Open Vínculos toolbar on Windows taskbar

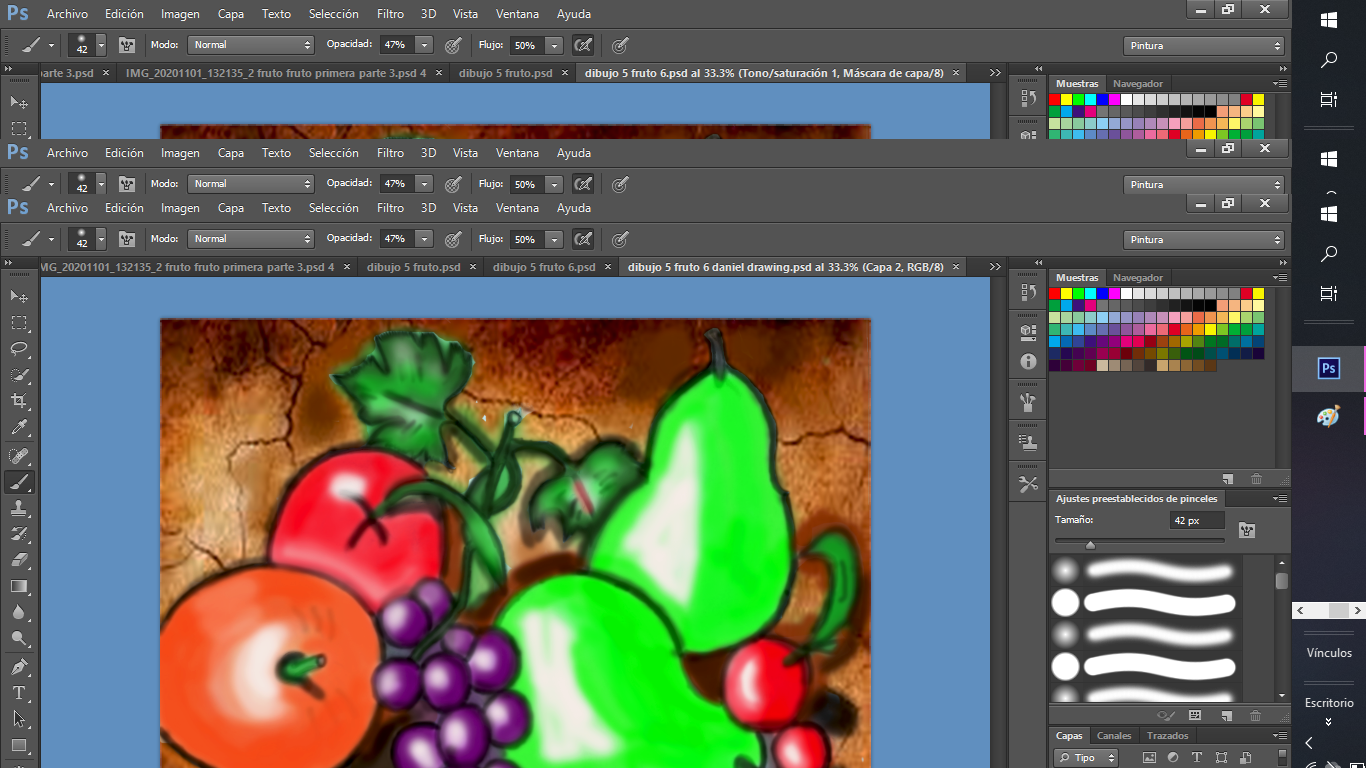click(1329, 653)
